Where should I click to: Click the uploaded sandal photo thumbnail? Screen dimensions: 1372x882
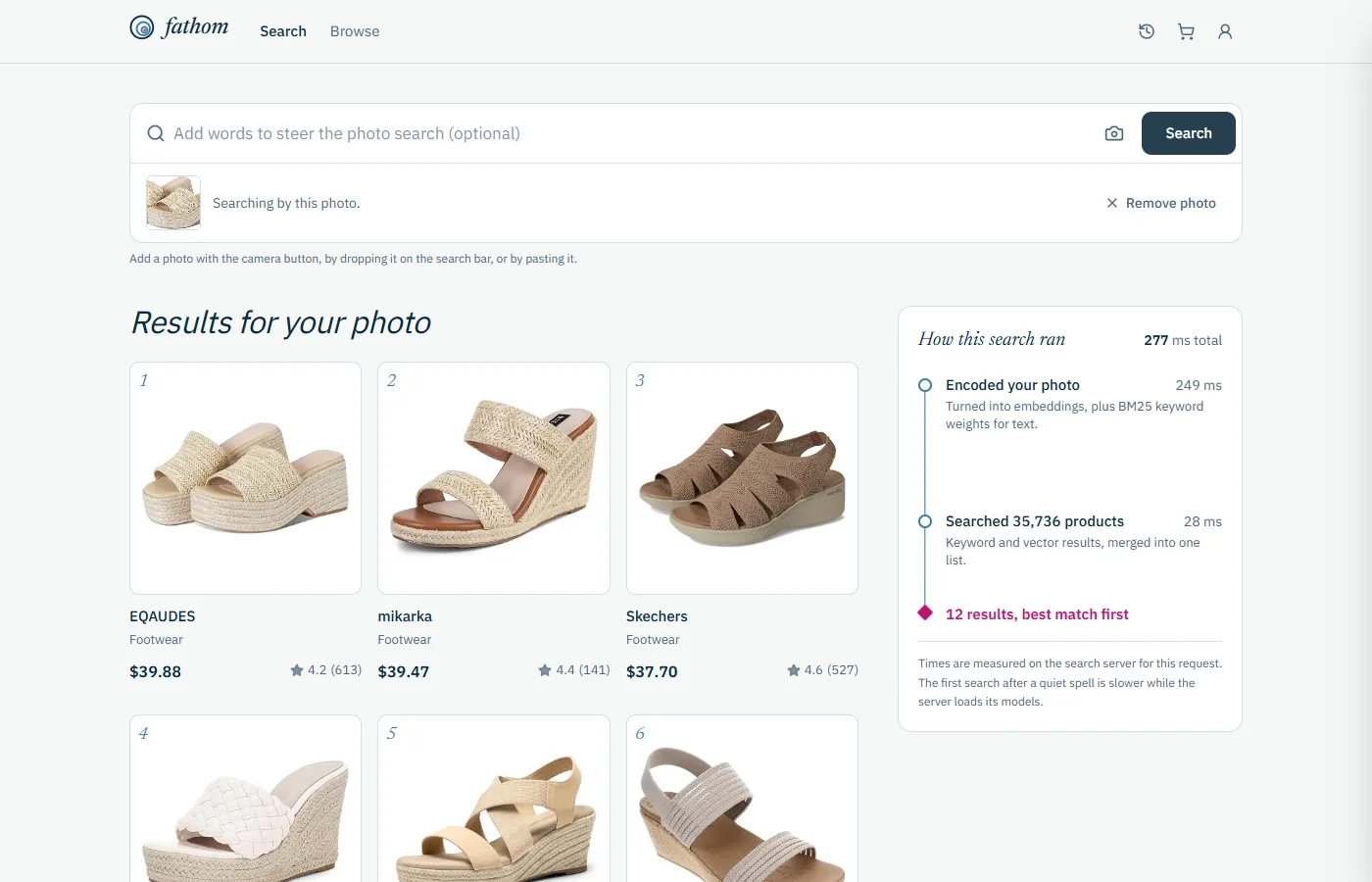[173, 203]
